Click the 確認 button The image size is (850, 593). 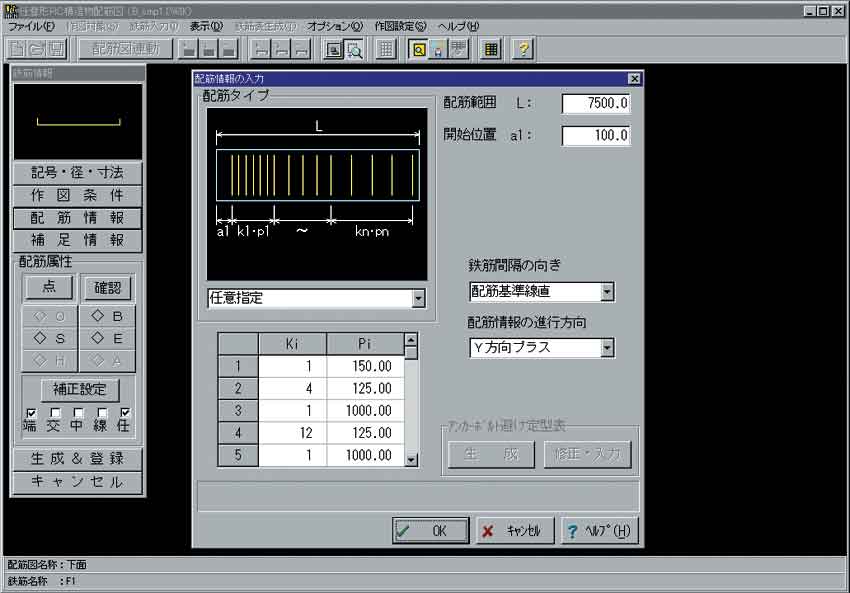107,287
